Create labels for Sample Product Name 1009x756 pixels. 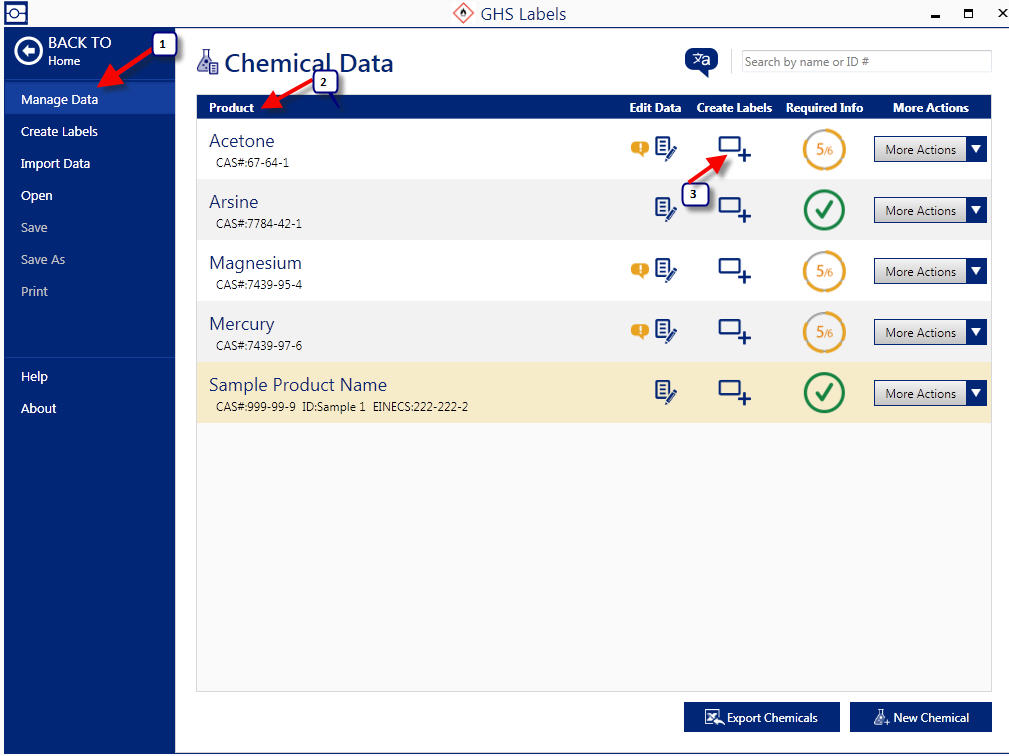click(734, 393)
